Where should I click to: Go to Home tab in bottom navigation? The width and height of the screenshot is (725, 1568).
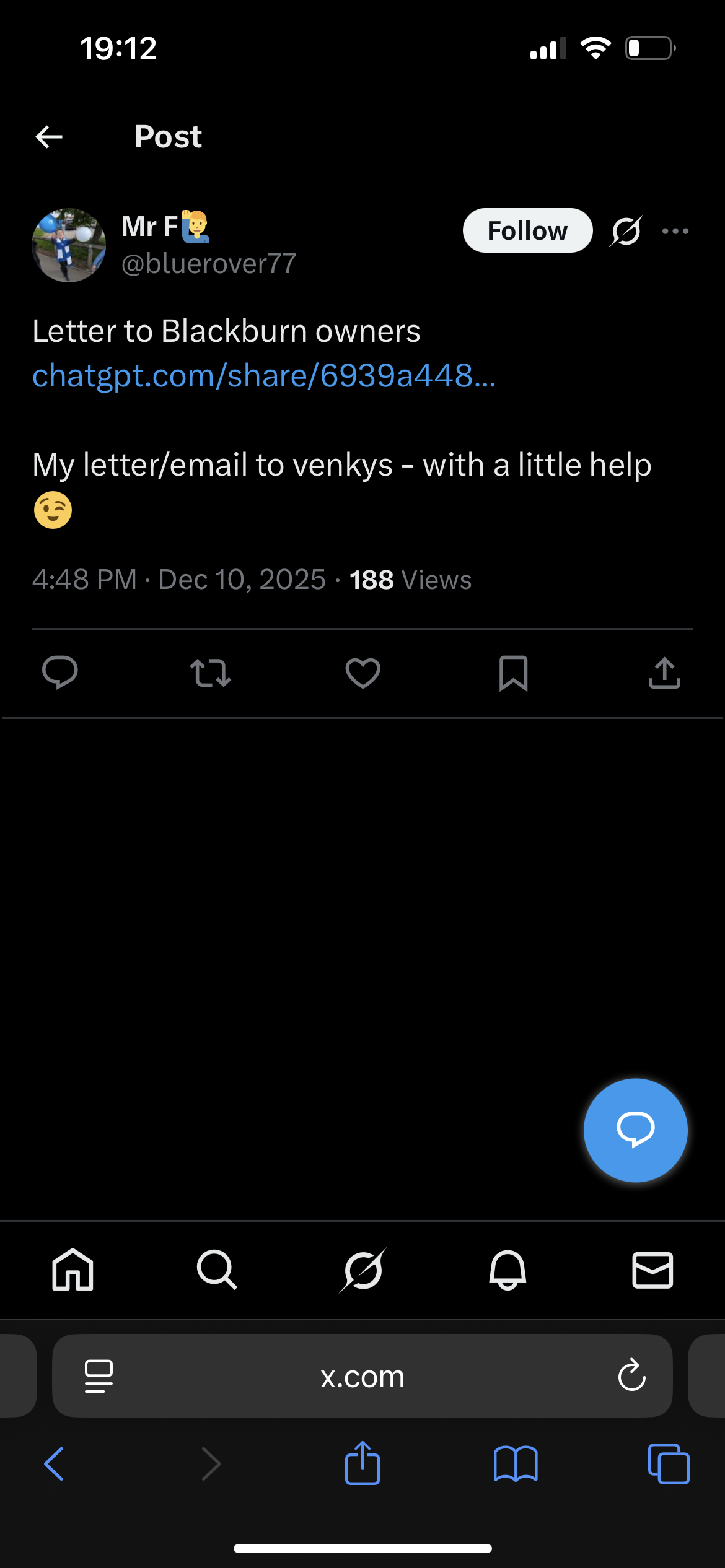tap(72, 1270)
